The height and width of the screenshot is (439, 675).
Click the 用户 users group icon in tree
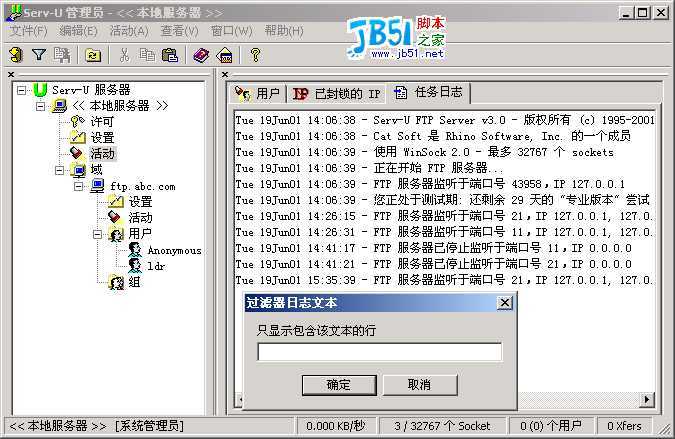[116, 234]
